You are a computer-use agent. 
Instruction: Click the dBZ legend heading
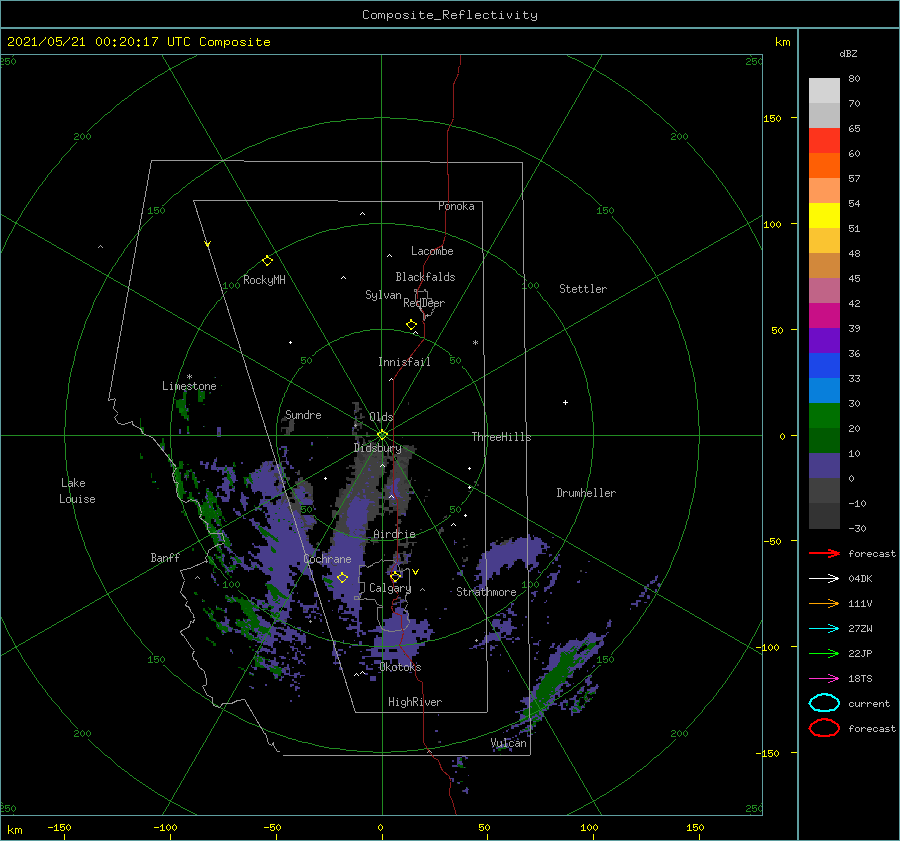(x=848, y=53)
